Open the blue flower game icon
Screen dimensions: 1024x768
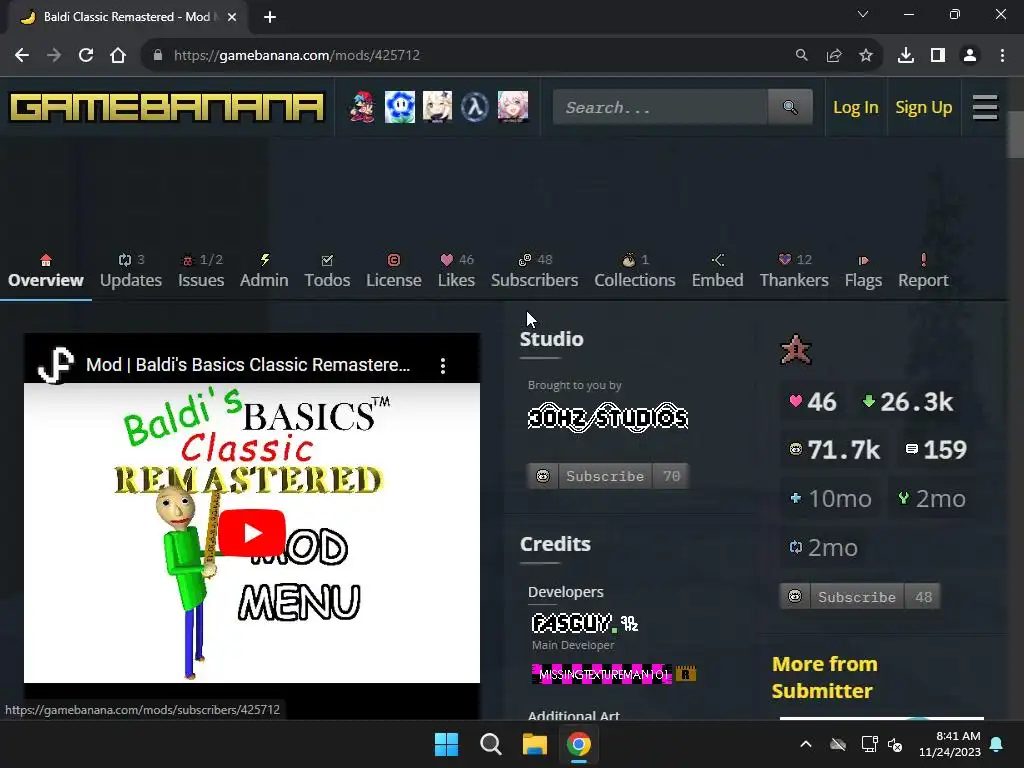click(x=400, y=107)
